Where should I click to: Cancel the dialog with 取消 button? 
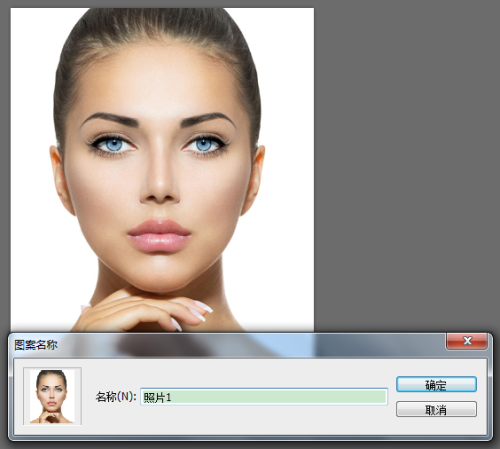(x=436, y=409)
